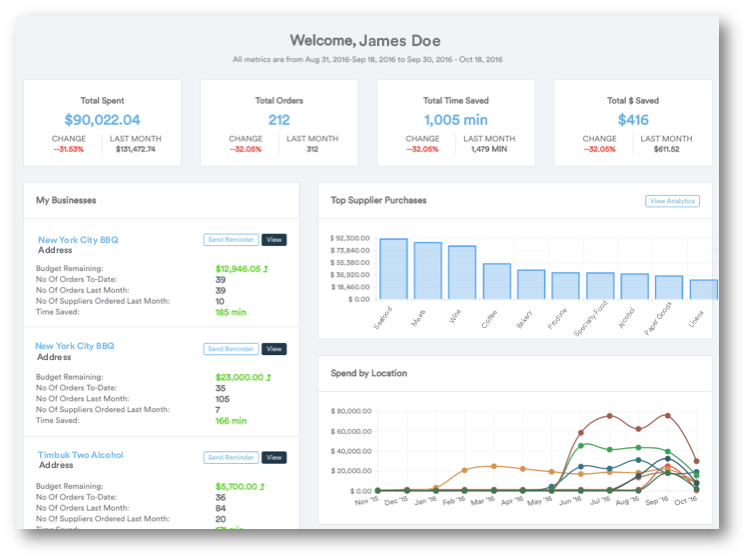Click budget remaining $23,000.00
This screenshot has width=750, height=560.
click(x=239, y=377)
